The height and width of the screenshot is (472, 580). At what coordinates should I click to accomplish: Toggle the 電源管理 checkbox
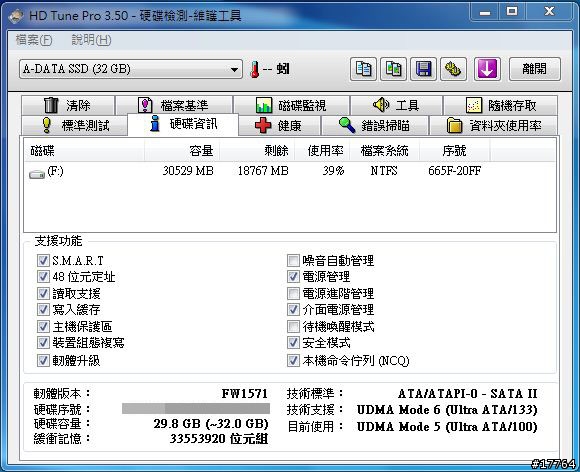click(x=293, y=277)
